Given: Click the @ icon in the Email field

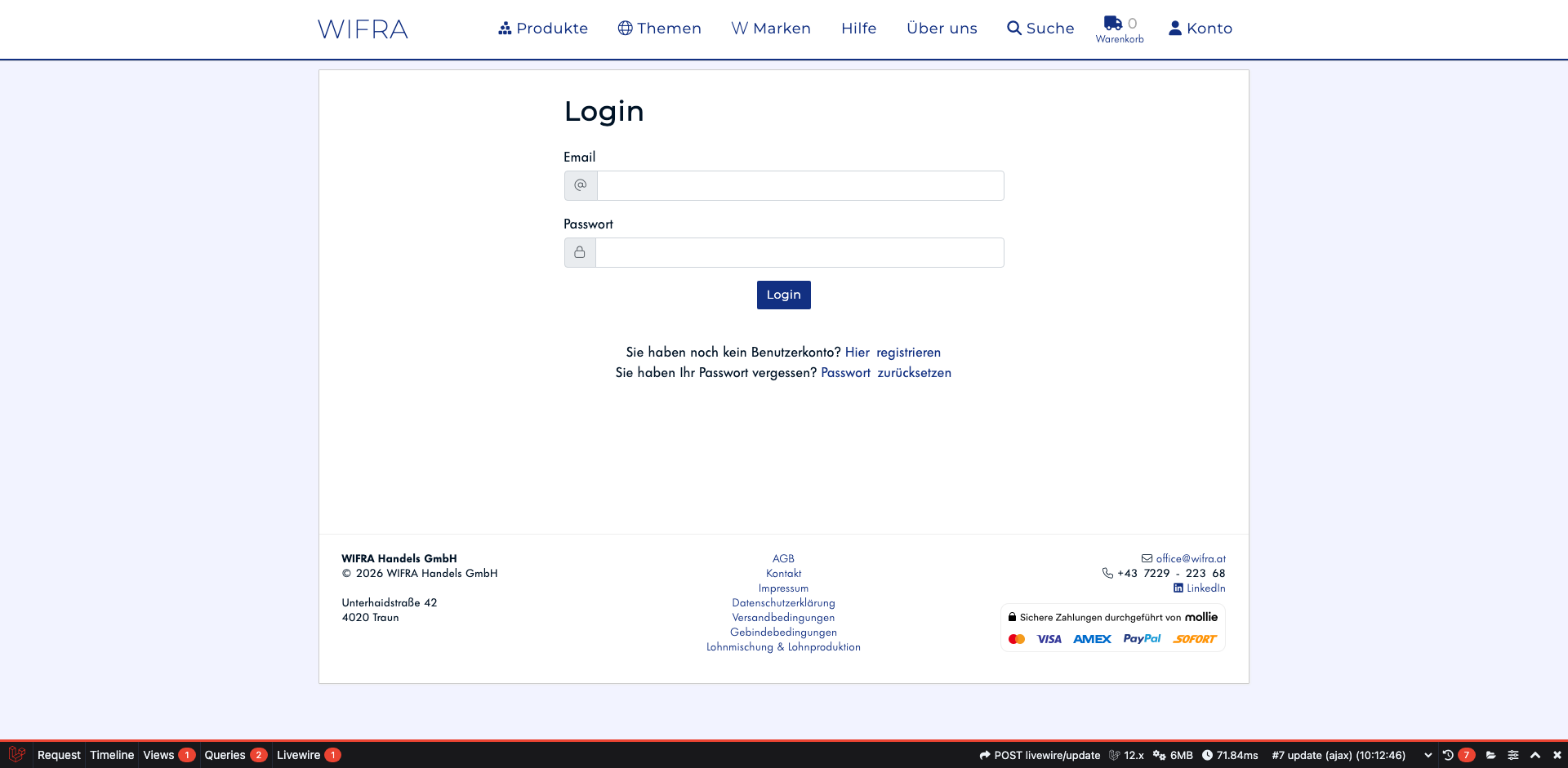Looking at the screenshot, I should coord(580,185).
